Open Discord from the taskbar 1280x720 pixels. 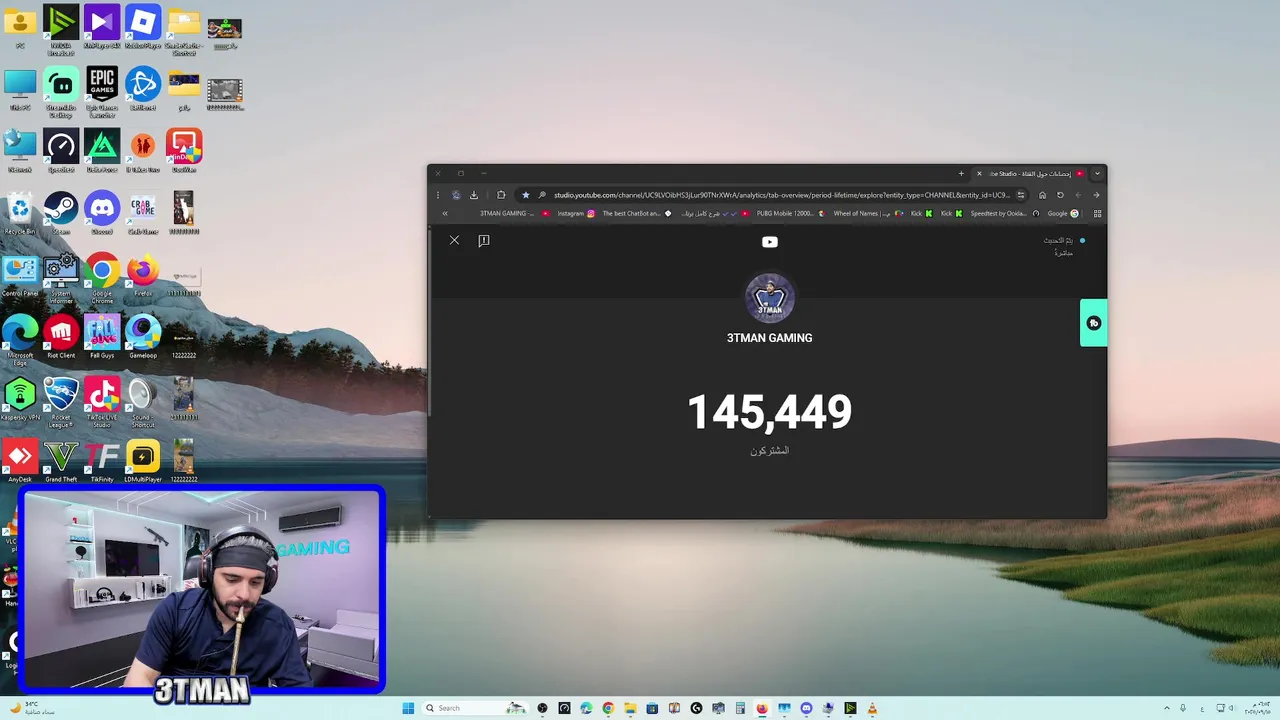[806, 708]
